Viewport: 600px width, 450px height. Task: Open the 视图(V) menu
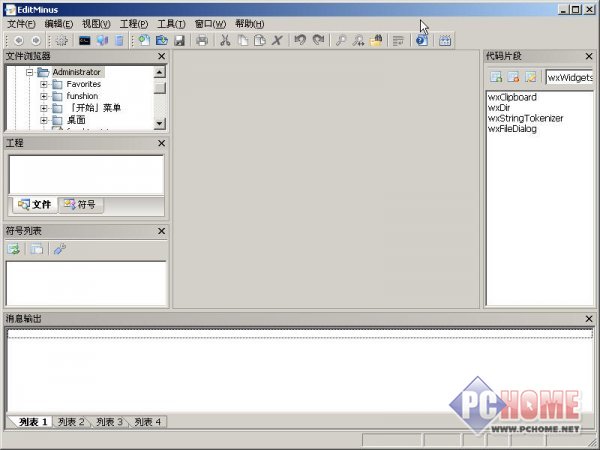(96, 24)
